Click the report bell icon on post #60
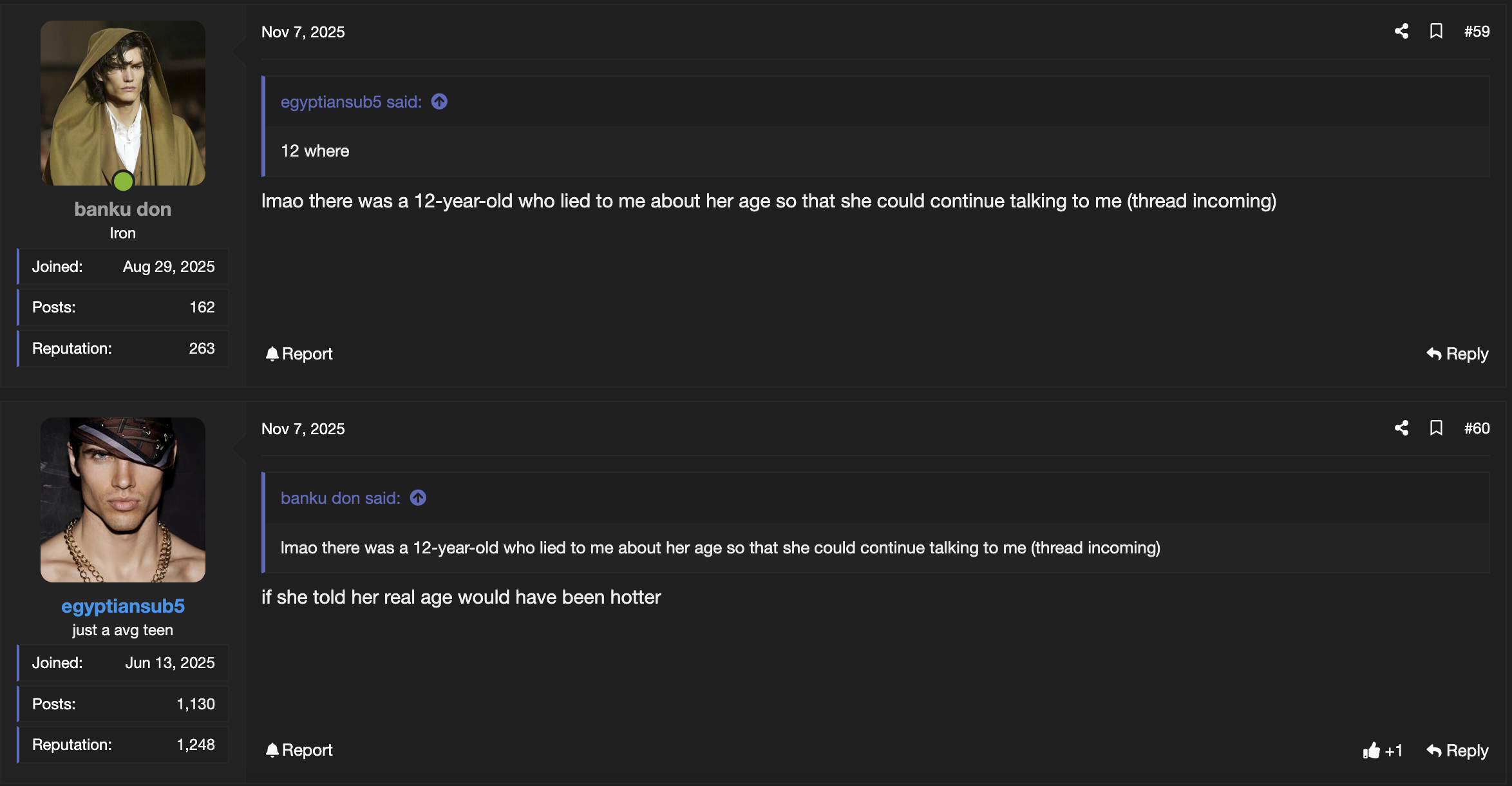The height and width of the screenshot is (786, 1512). [272, 749]
